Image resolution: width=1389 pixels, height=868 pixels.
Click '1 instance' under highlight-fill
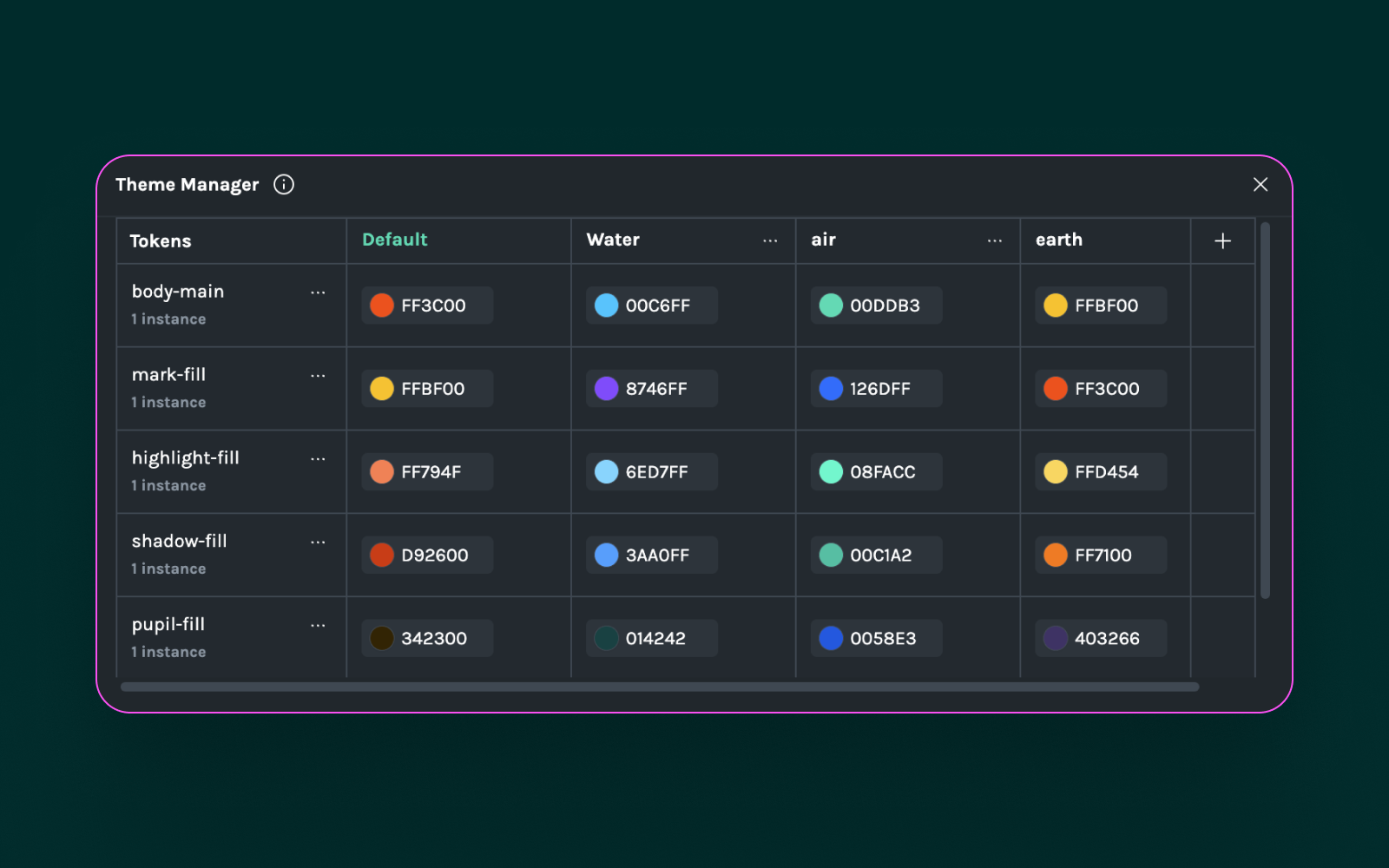(168, 486)
